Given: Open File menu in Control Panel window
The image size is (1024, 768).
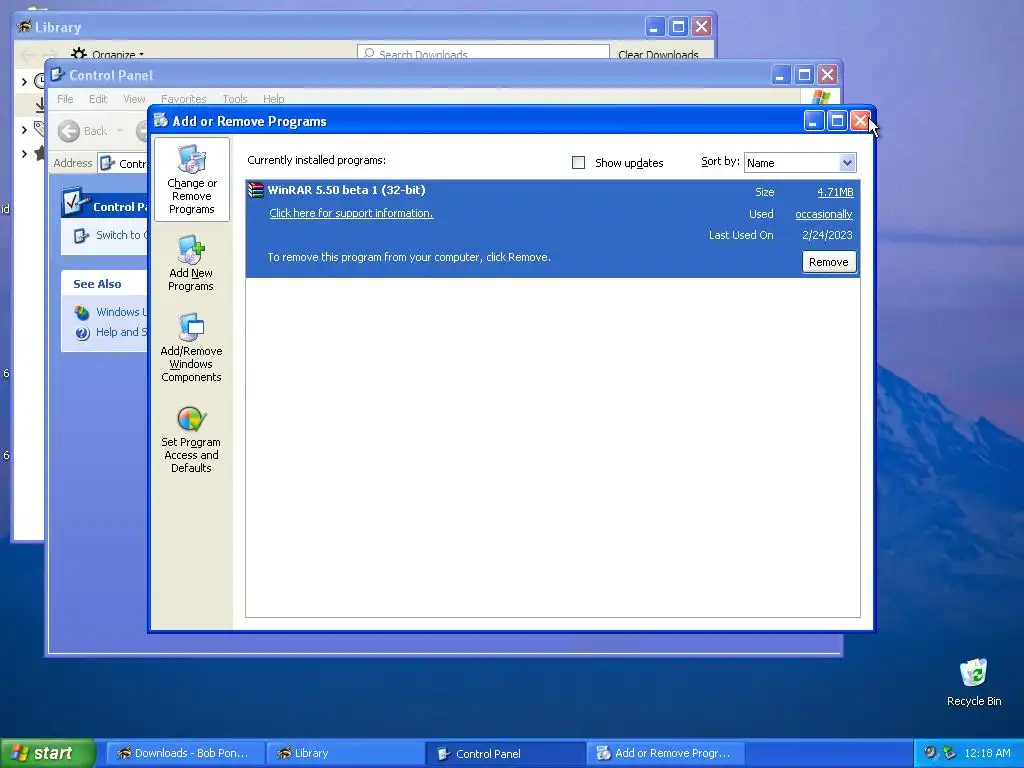Looking at the screenshot, I should click(x=65, y=99).
